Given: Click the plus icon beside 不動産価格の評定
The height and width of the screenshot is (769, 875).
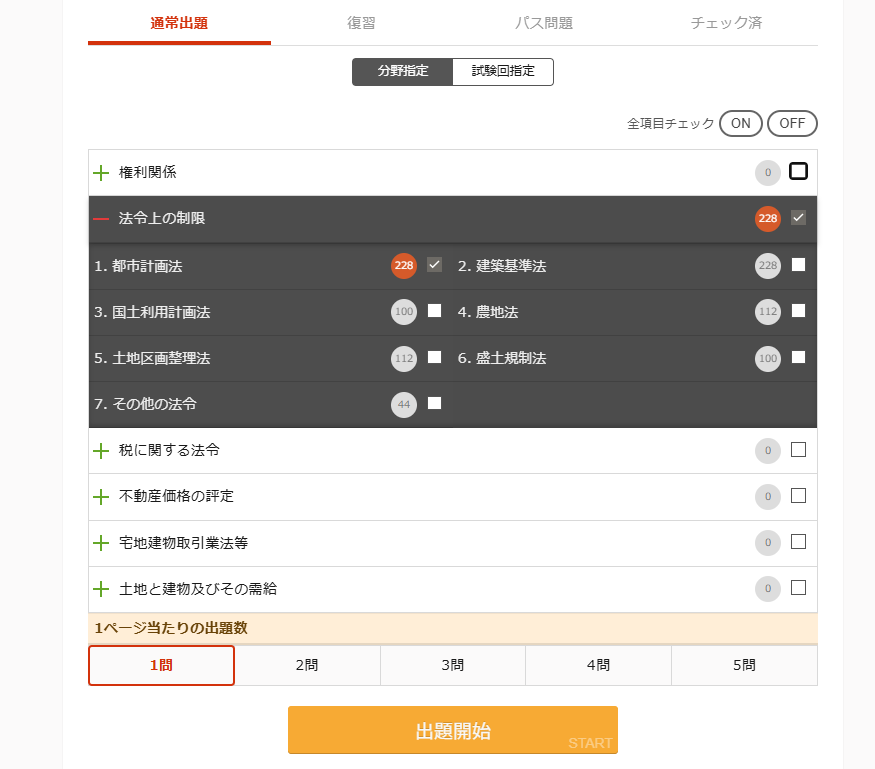Looking at the screenshot, I should coord(101,496).
